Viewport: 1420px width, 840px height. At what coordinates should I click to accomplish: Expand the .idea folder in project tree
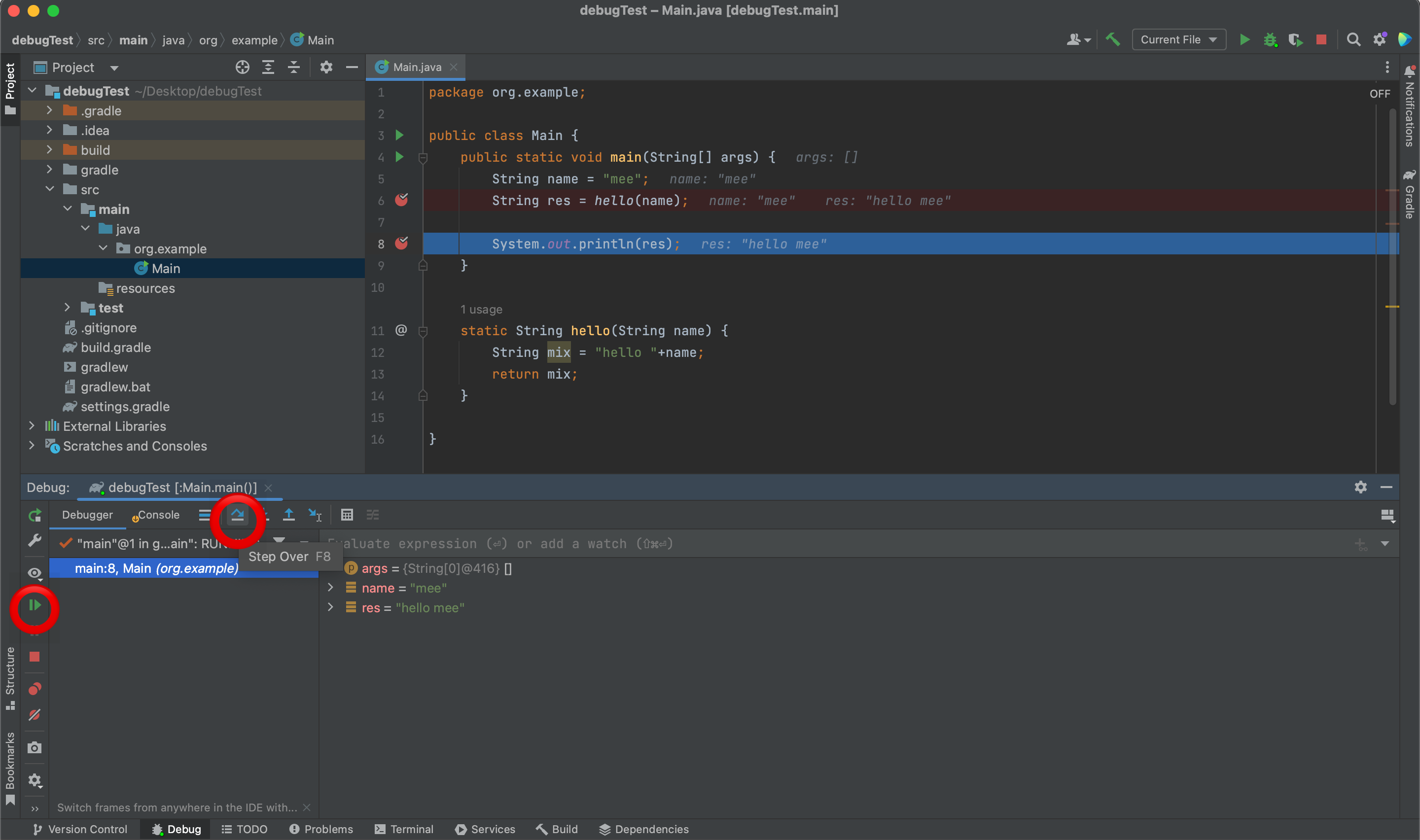[x=49, y=130]
